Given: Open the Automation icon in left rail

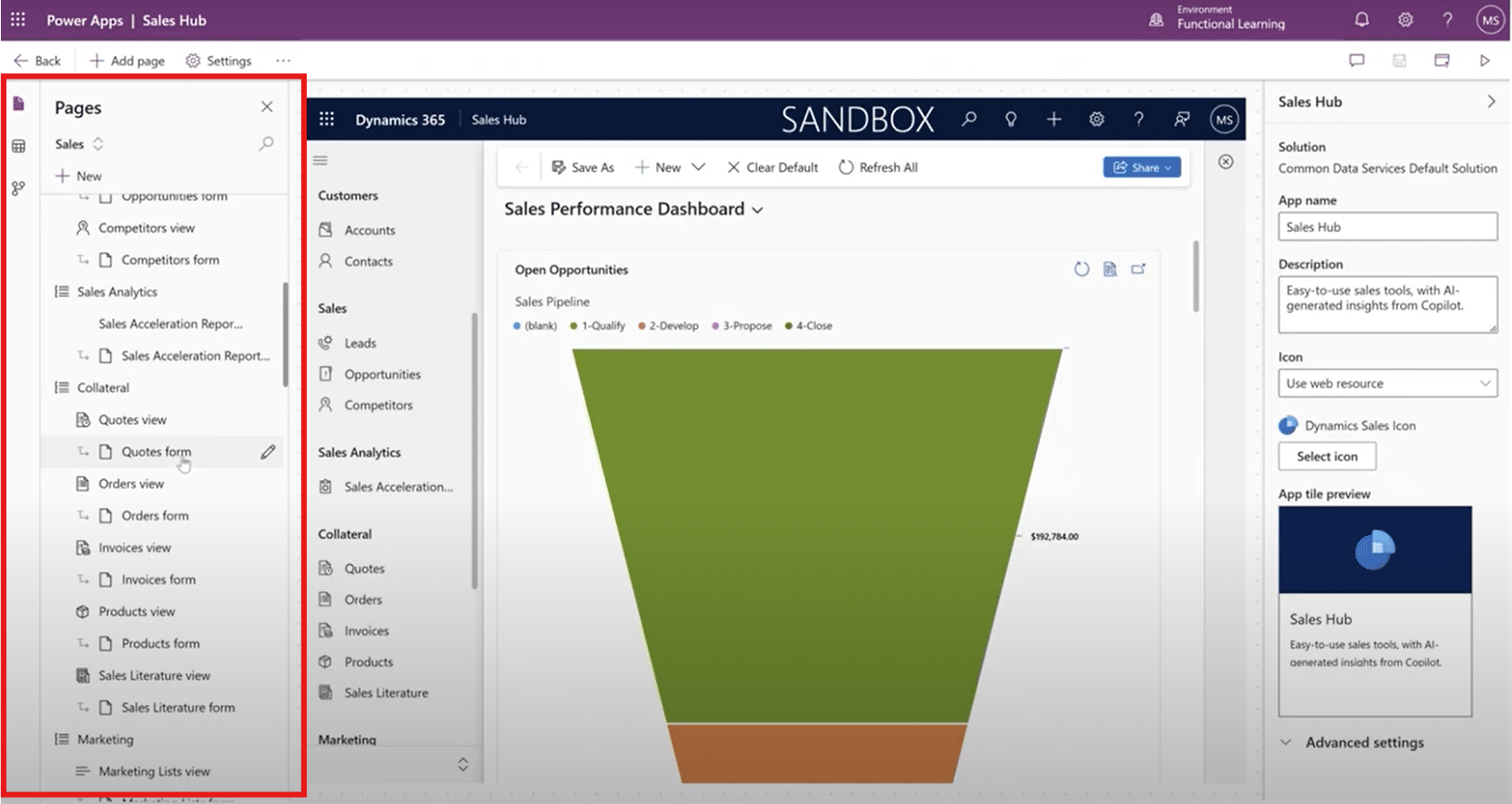Looking at the screenshot, I should coord(19,188).
